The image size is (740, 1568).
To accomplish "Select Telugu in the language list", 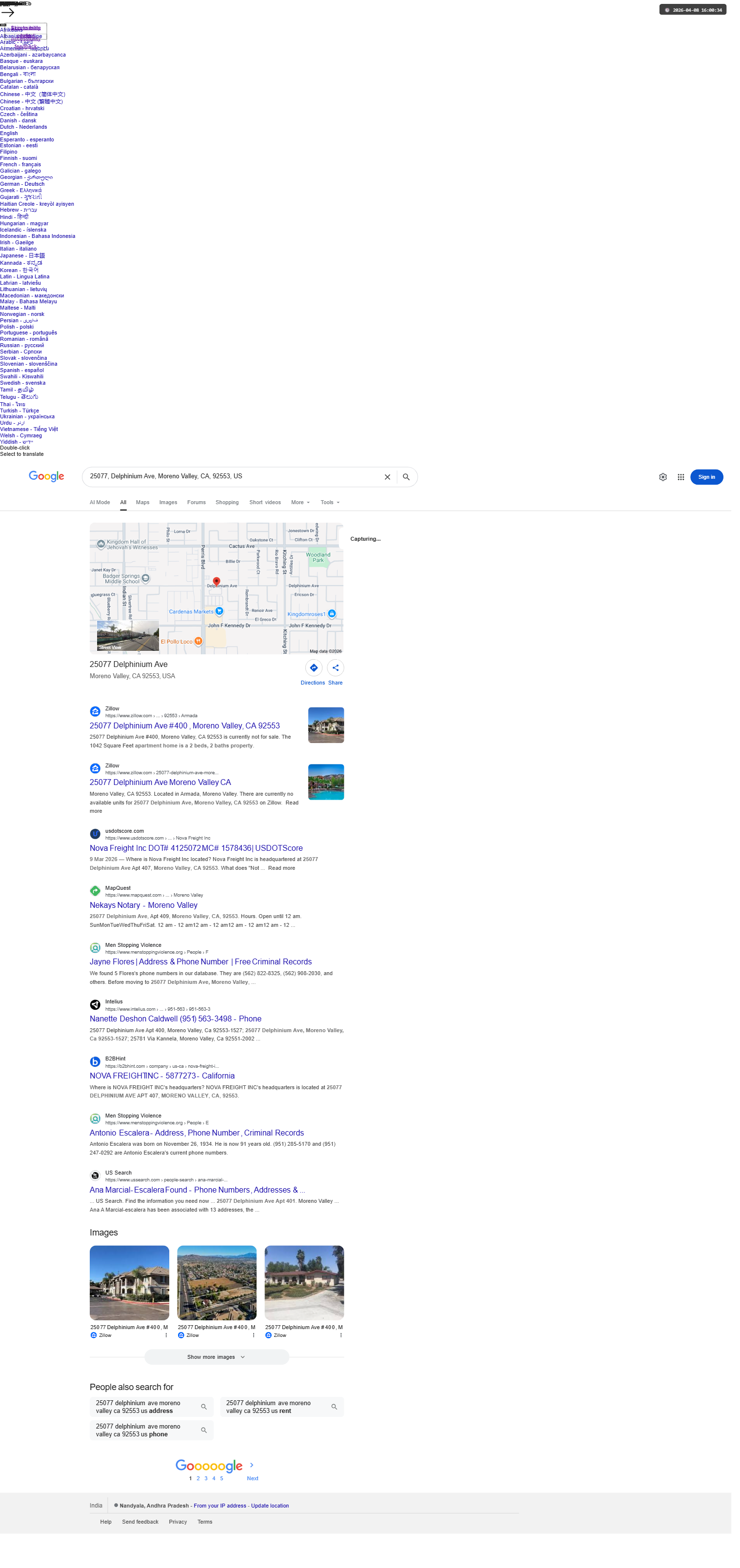I will click(x=19, y=397).
